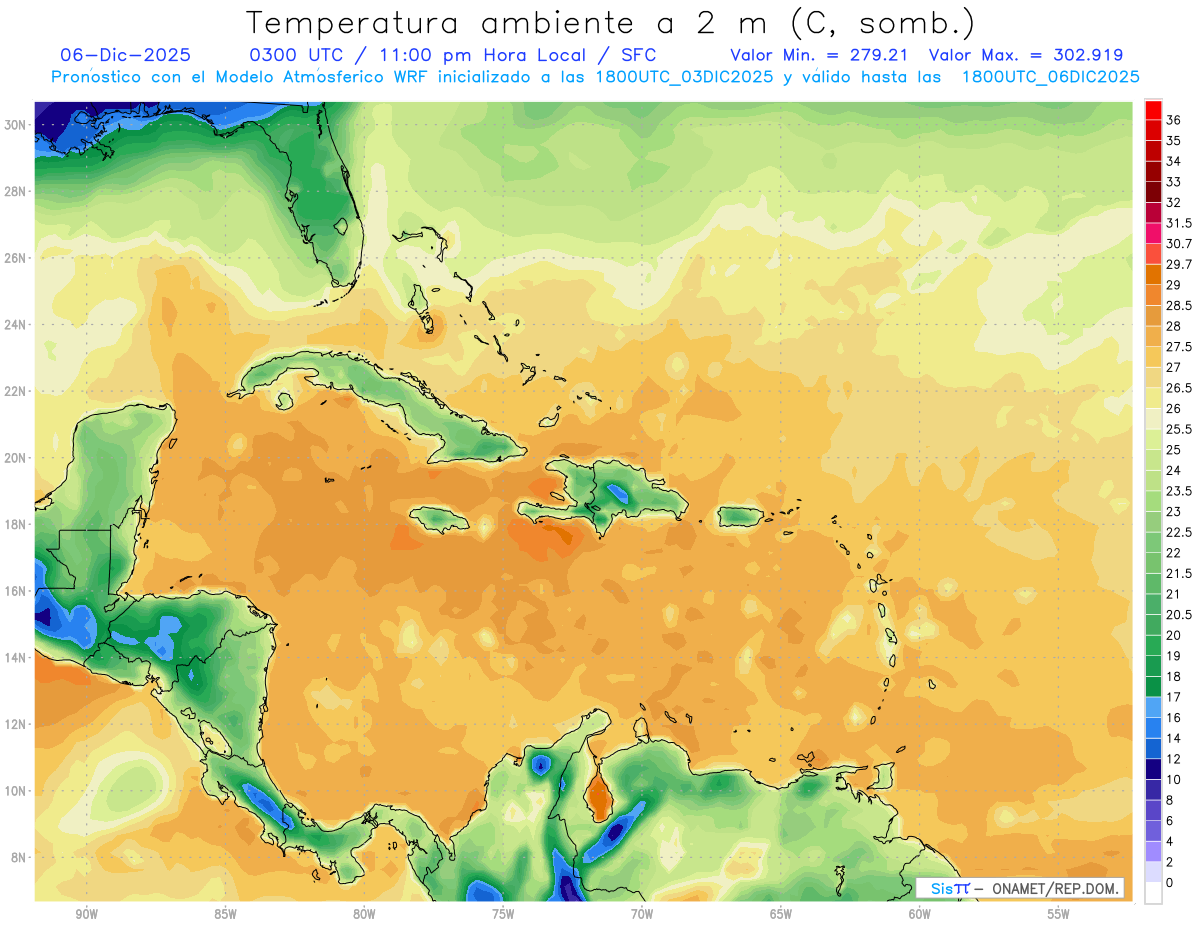Click the '24N' latitude label
This screenshot has width=1200, height=927.
click(x=17, y=324)
